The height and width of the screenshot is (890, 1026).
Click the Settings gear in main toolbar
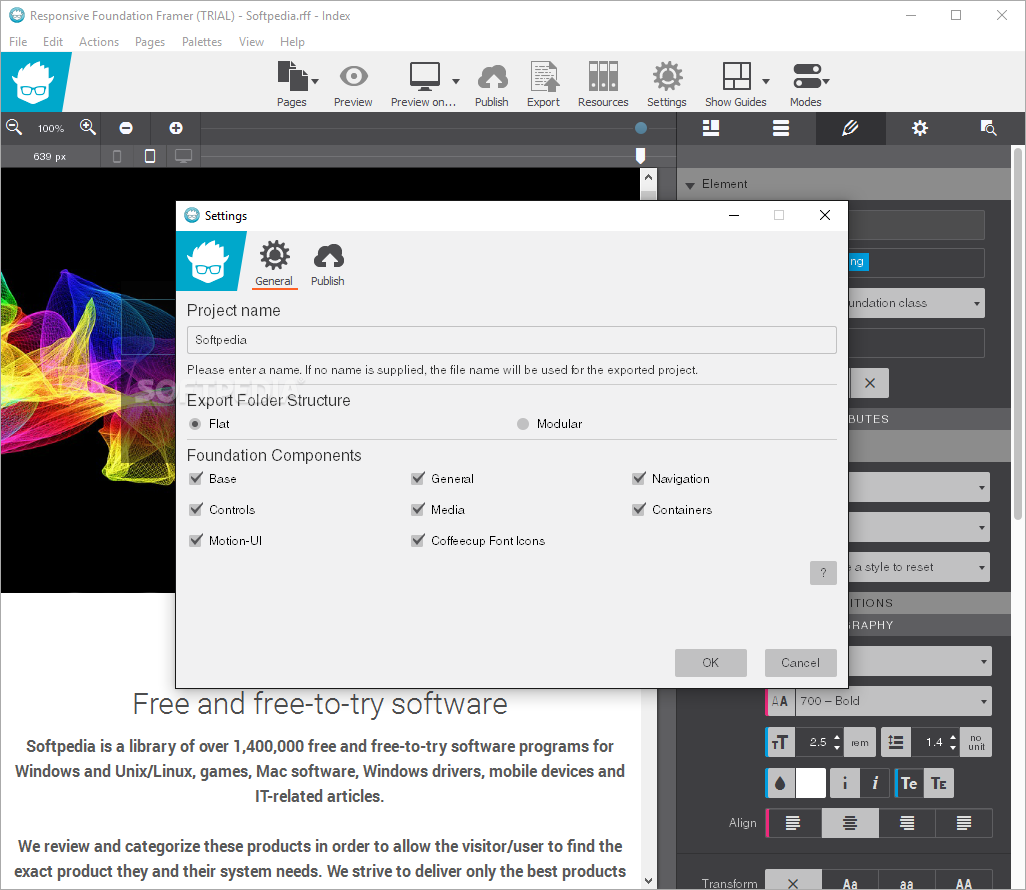click(667, 77)
